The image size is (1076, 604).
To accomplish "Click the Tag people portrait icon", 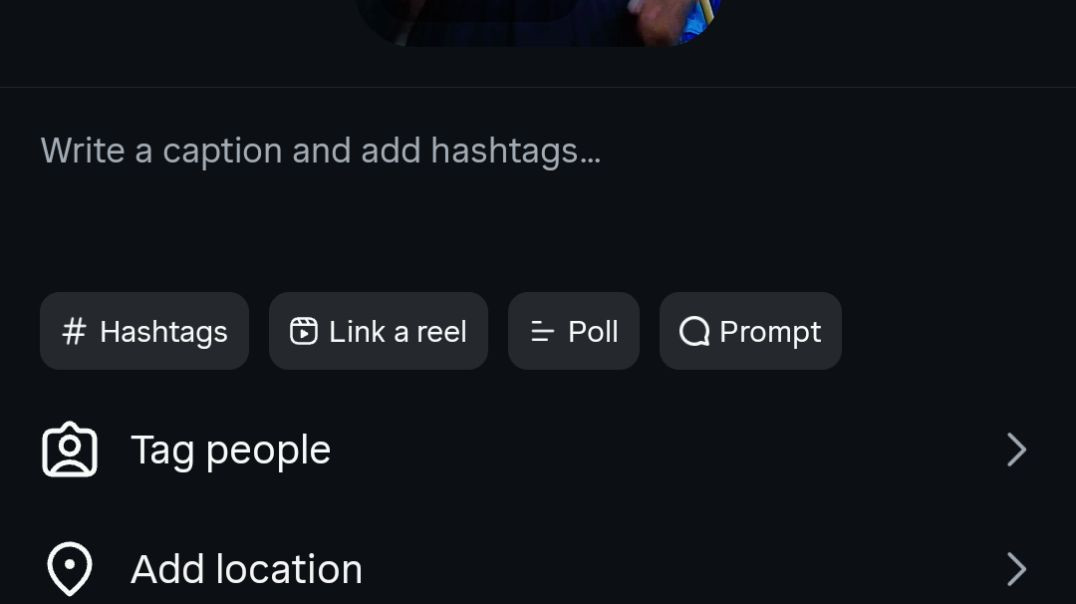I will (70, 450).
